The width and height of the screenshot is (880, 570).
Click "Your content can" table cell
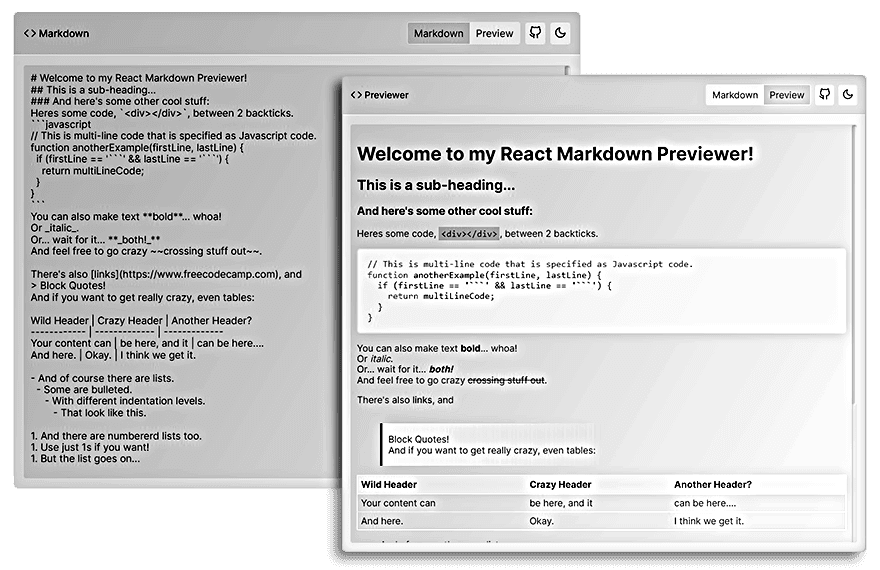398,503
